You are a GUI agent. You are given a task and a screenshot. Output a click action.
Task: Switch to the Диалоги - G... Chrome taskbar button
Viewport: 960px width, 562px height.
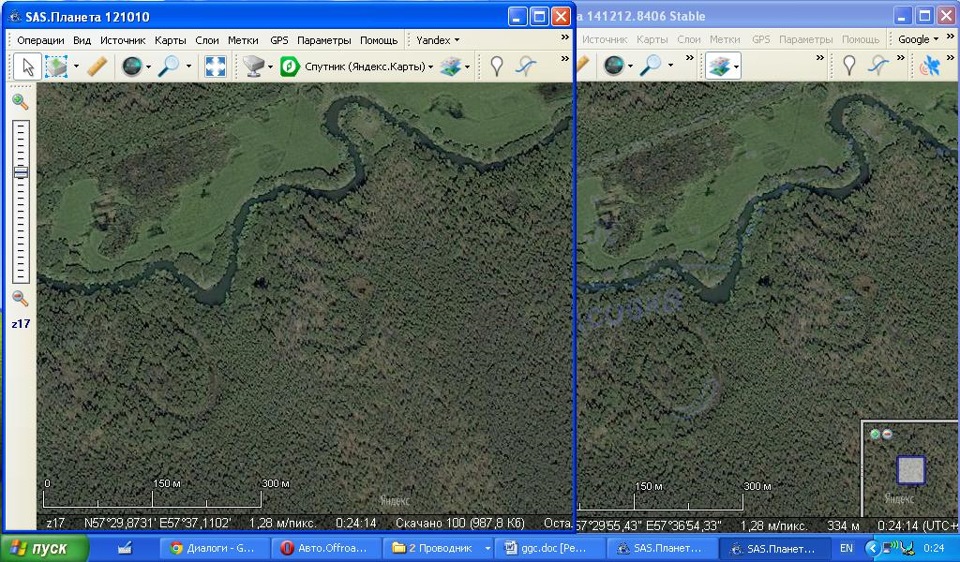click(x=213, y=548)
